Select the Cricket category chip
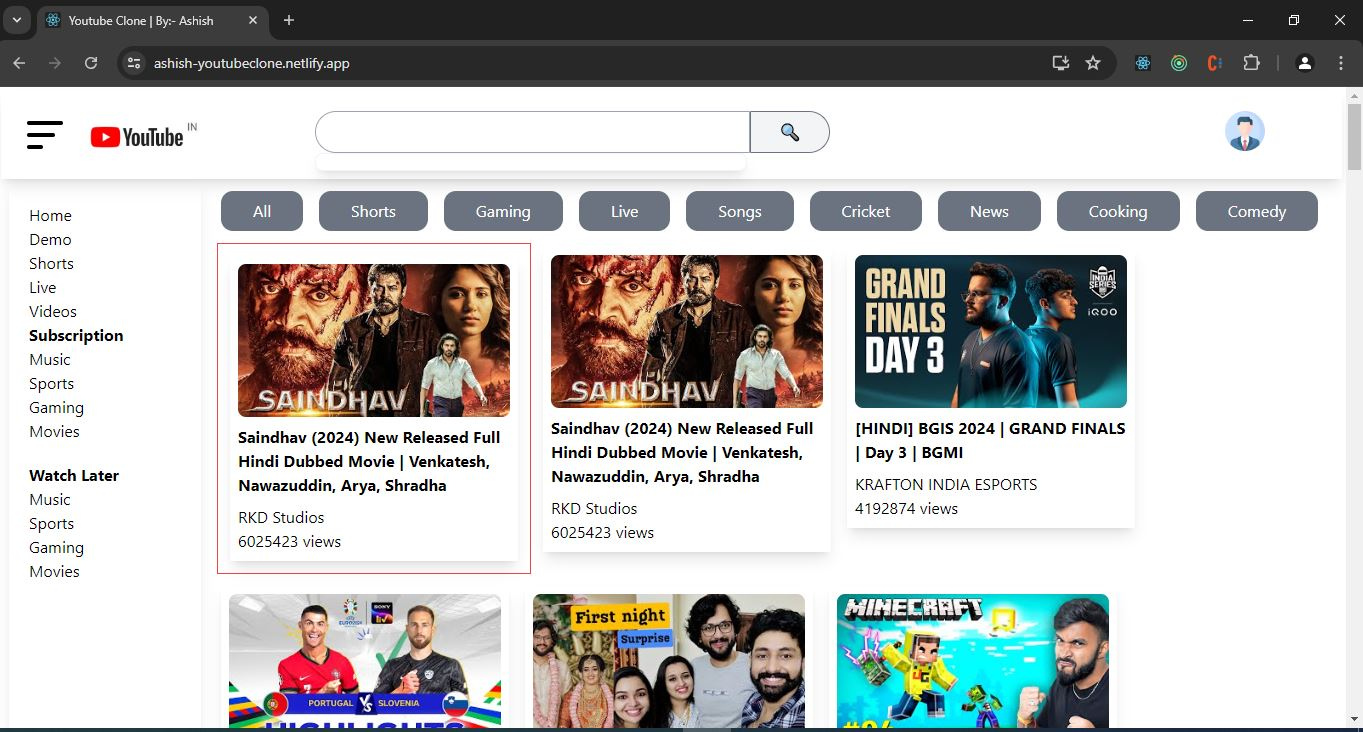 click(x=866, y=211)
